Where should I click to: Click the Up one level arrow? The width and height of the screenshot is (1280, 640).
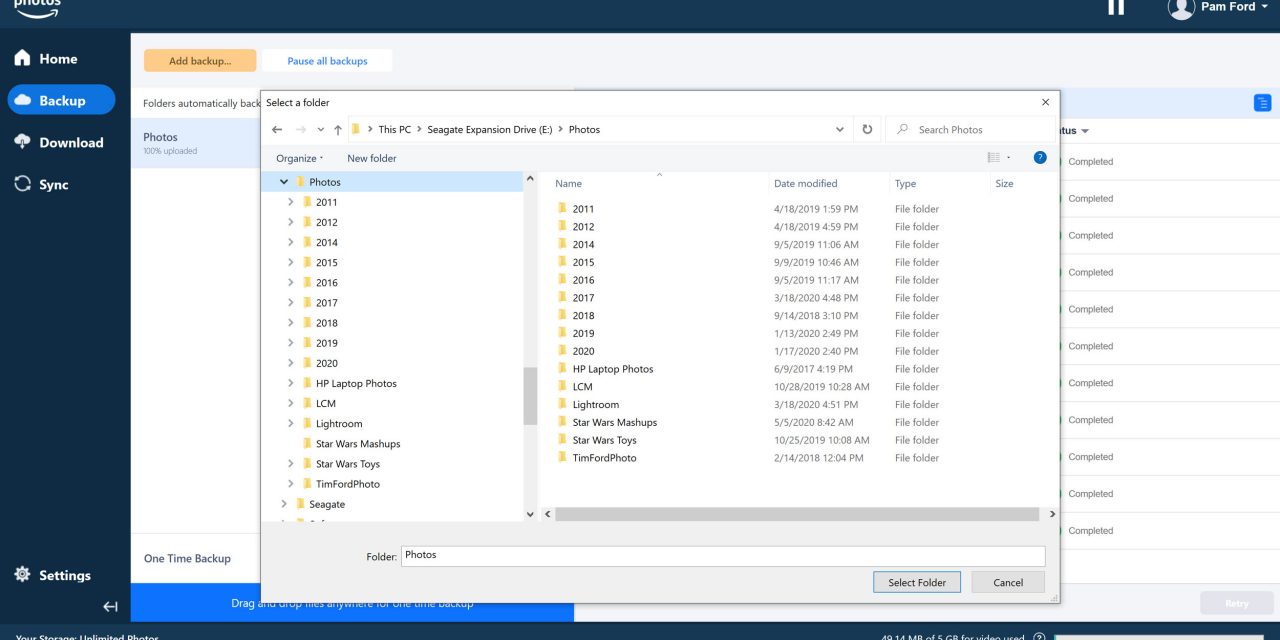(x=338, y=130)
